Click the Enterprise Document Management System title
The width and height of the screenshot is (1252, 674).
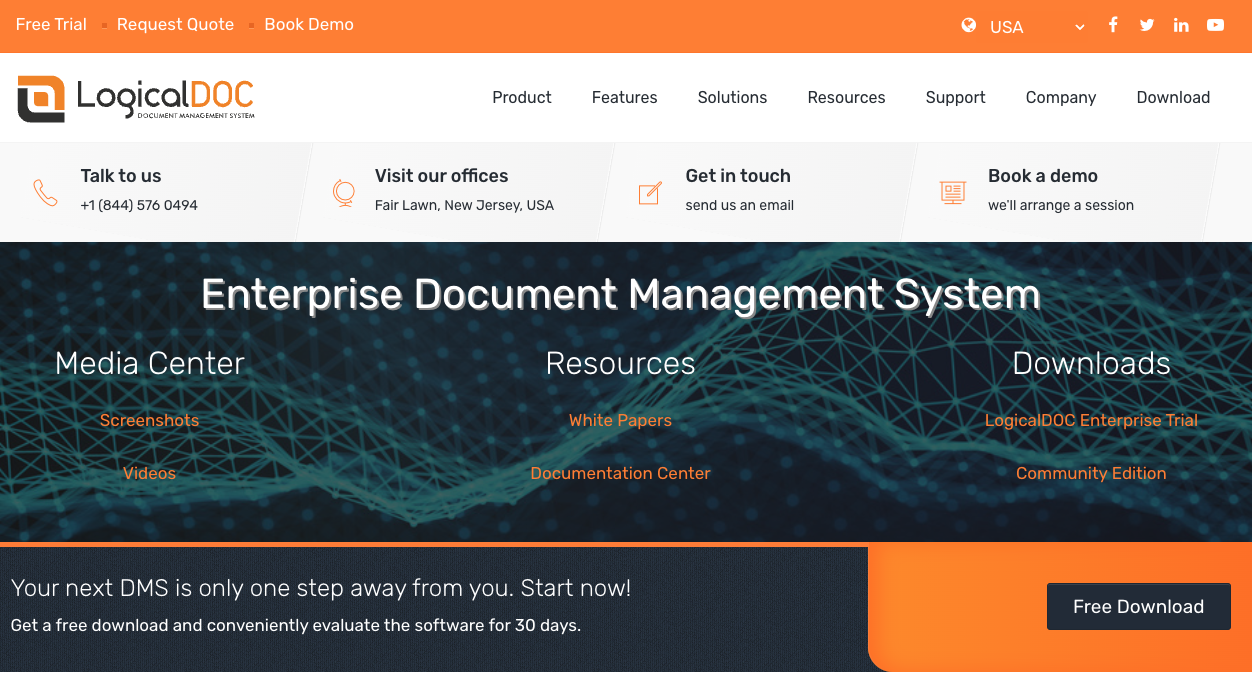tap(621, 295)
